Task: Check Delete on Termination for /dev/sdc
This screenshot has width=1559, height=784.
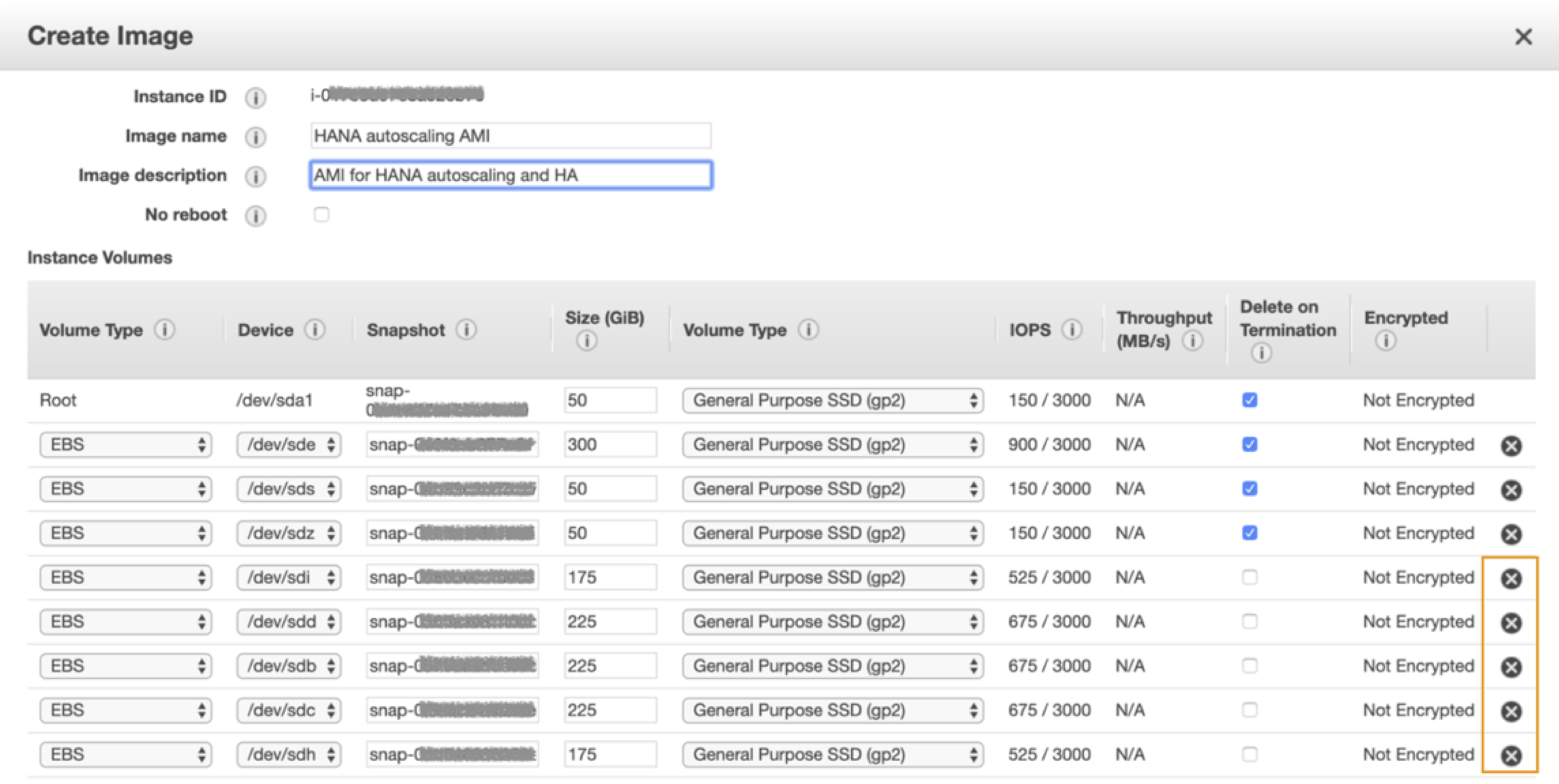Action: point(1249,710)
